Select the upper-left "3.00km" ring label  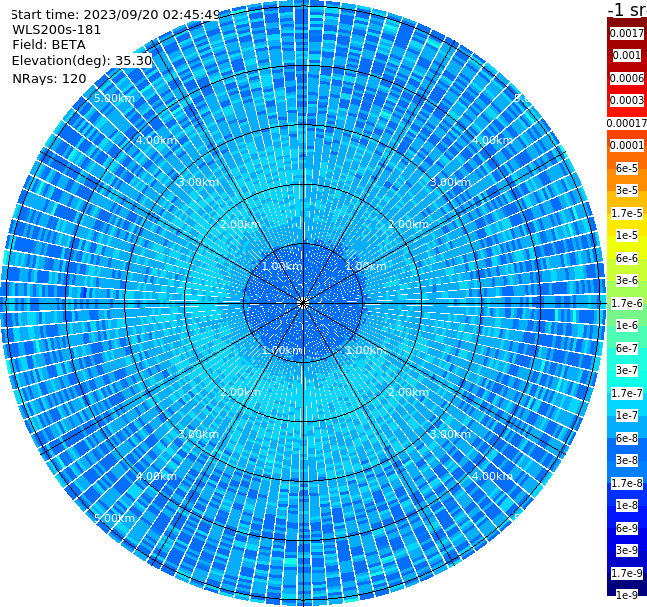[198, 182]
